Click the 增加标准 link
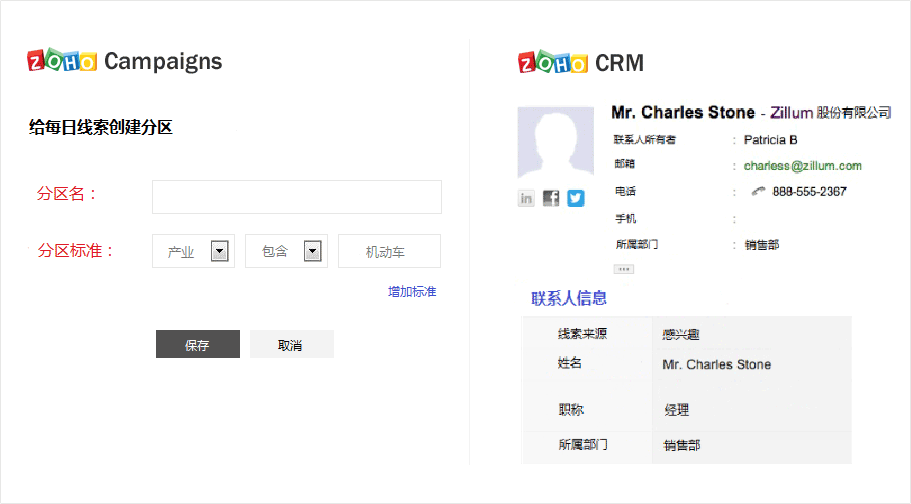The width and height of the screenshot is (911, 504). click(x=412, y=291)
